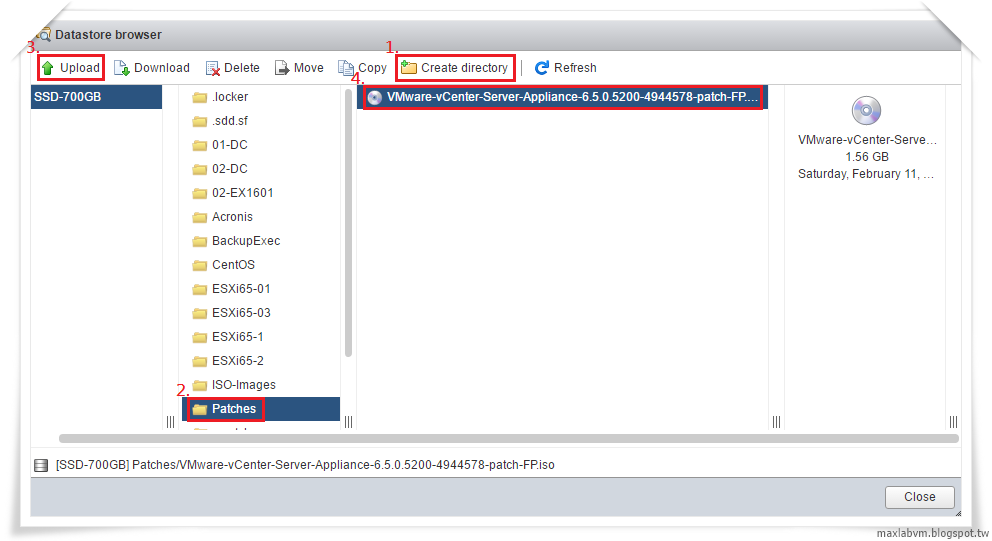Click the Move file icon

click(x=282, y=68)
